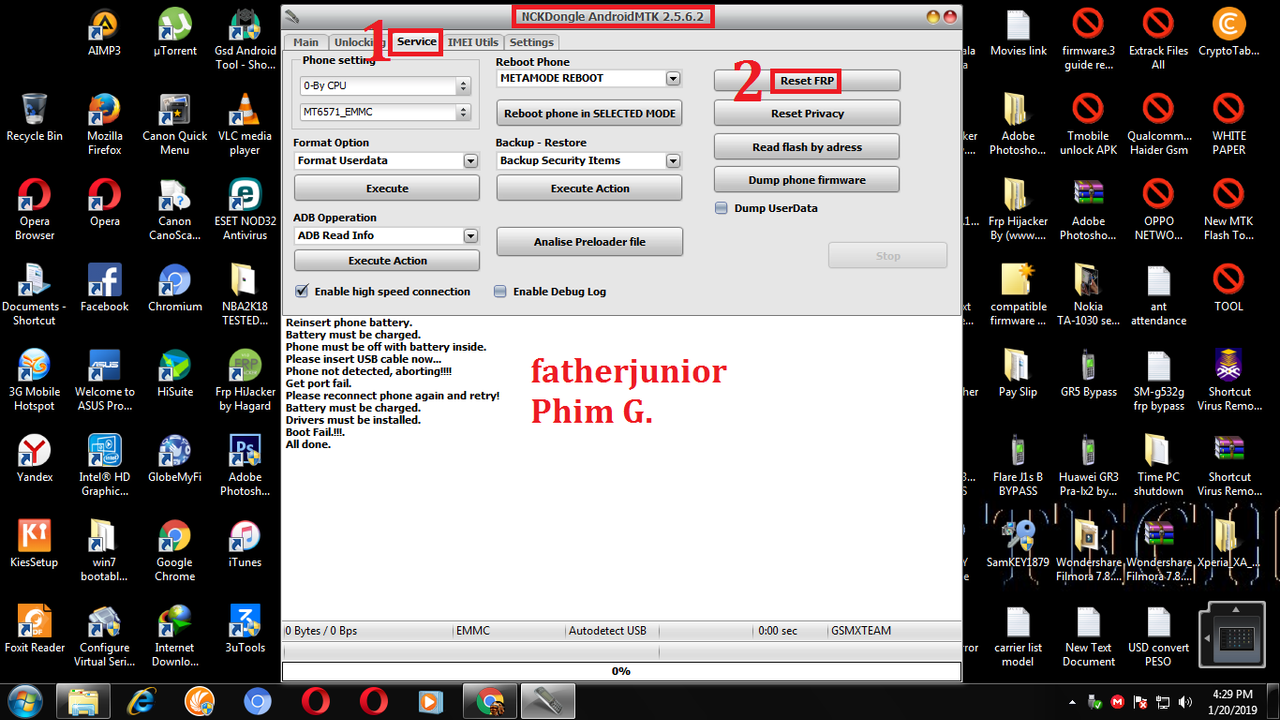Viewport: 1280px width, 720px height.
Task: Click Execute under Format Option
Action: click(387, 188)
